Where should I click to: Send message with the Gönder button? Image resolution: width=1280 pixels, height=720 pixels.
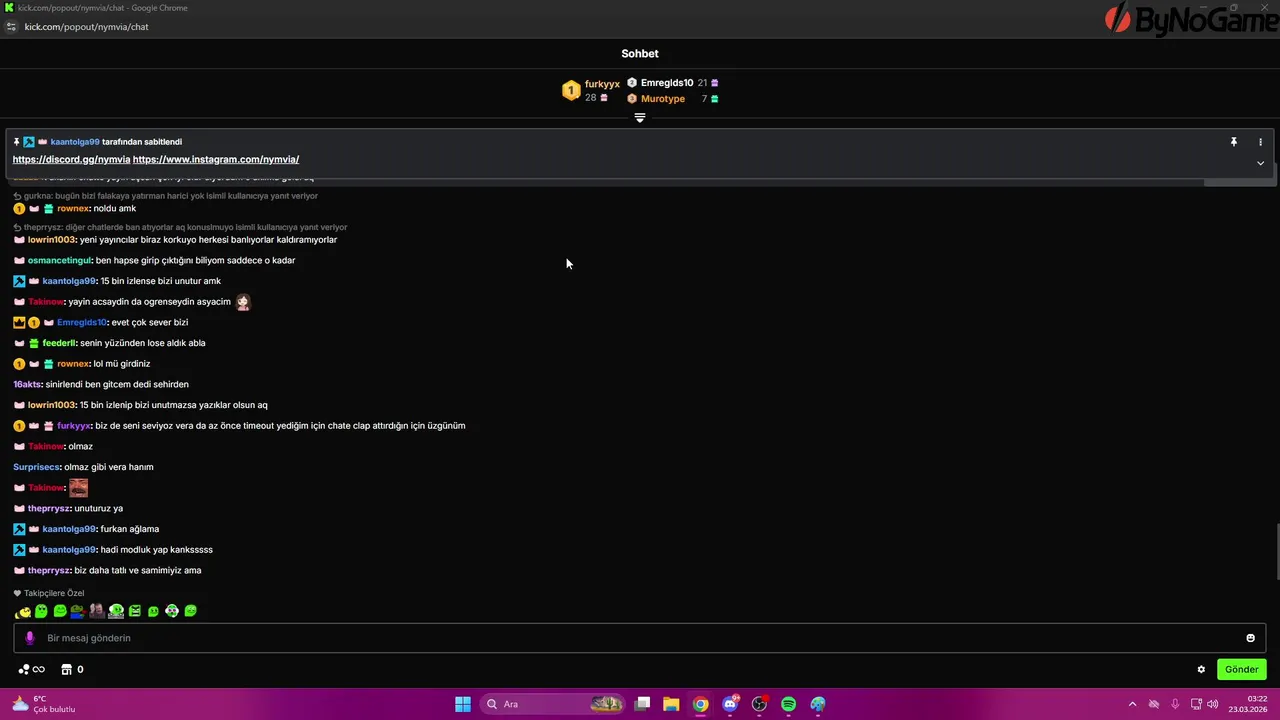point(1242,669)
